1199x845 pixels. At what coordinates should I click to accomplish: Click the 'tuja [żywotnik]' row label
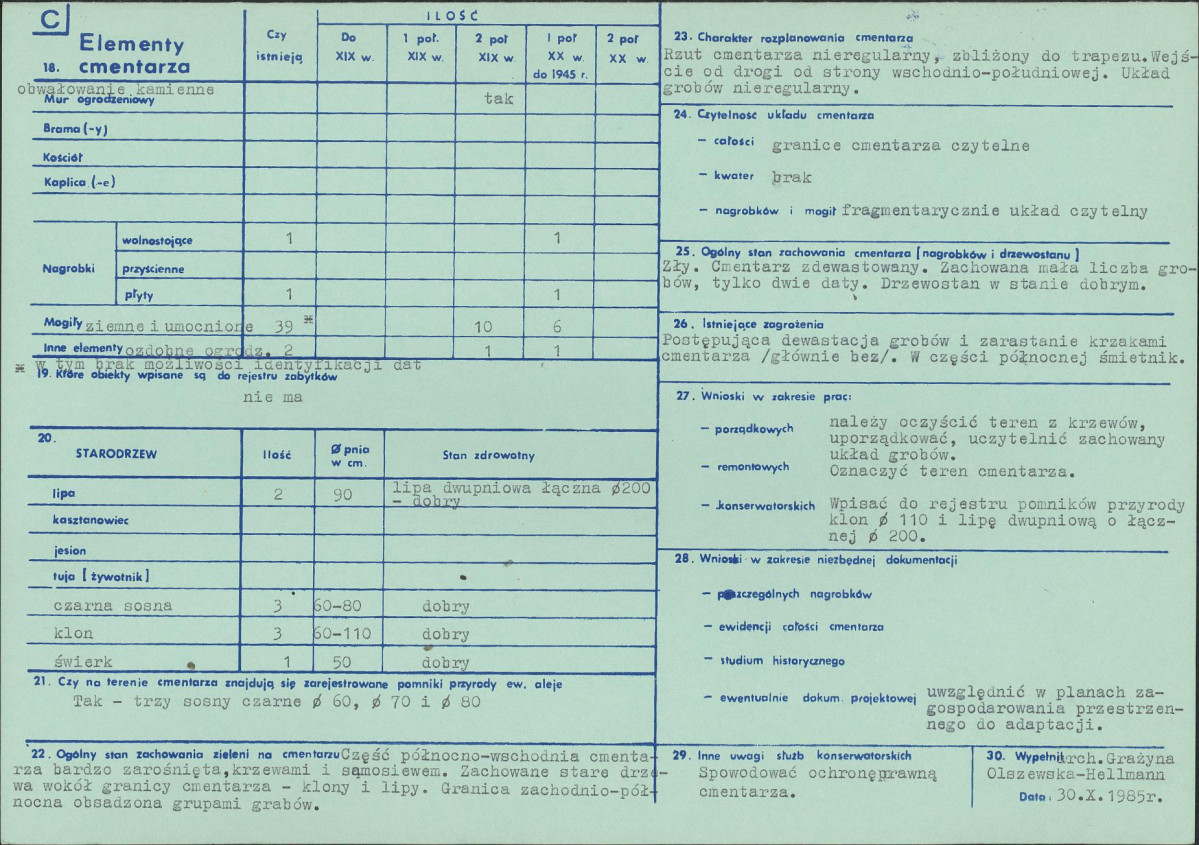101,577
